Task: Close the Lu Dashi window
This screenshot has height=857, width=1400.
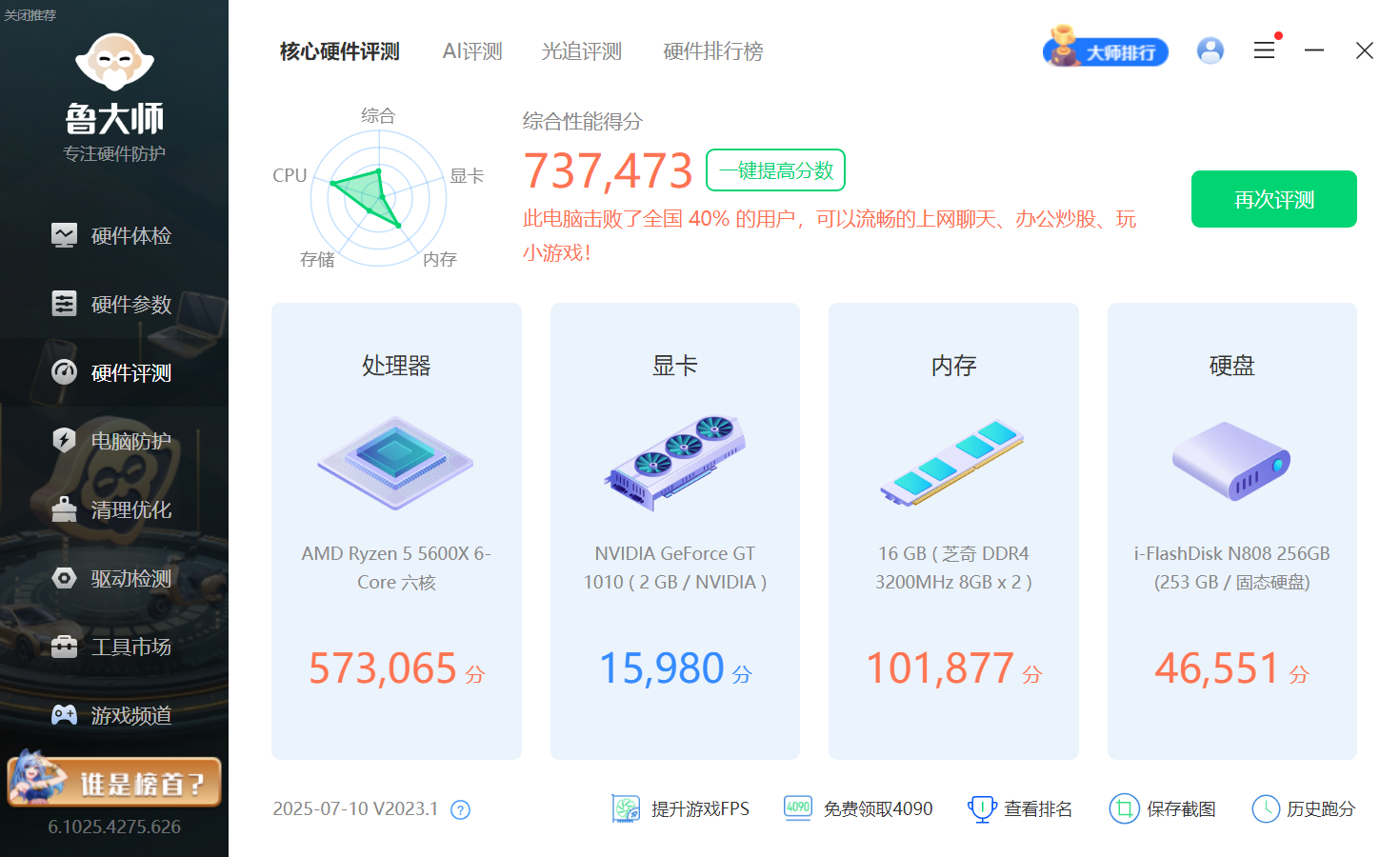Action: (x=1365, y=50)
